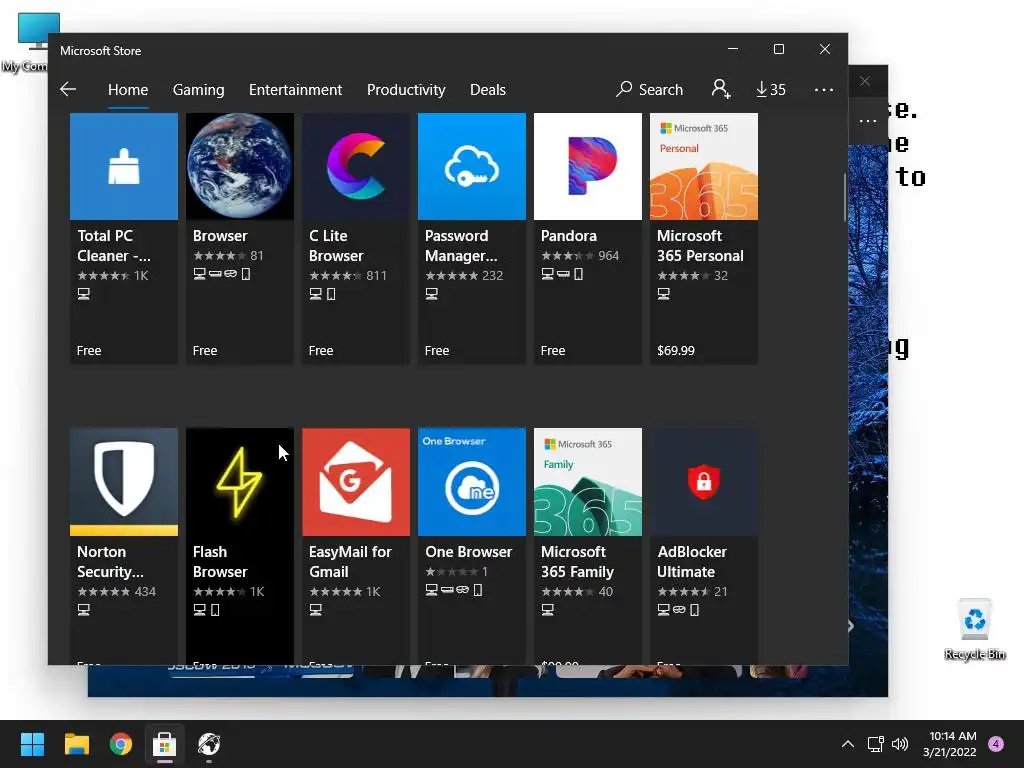Select the Deals tab

point(488,89)
